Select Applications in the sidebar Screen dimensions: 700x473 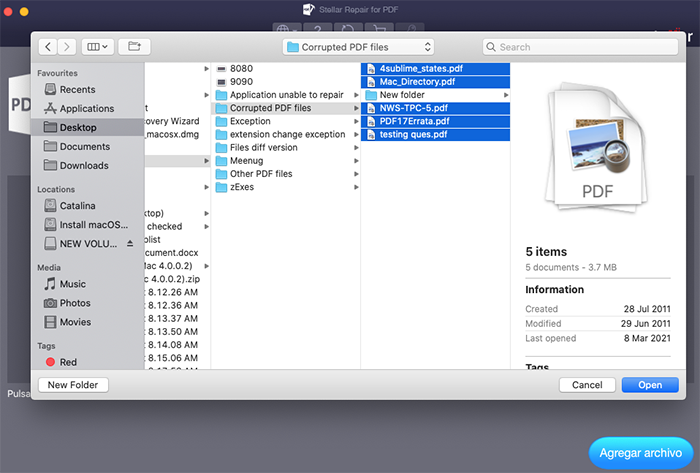click(x=86, y=109)
